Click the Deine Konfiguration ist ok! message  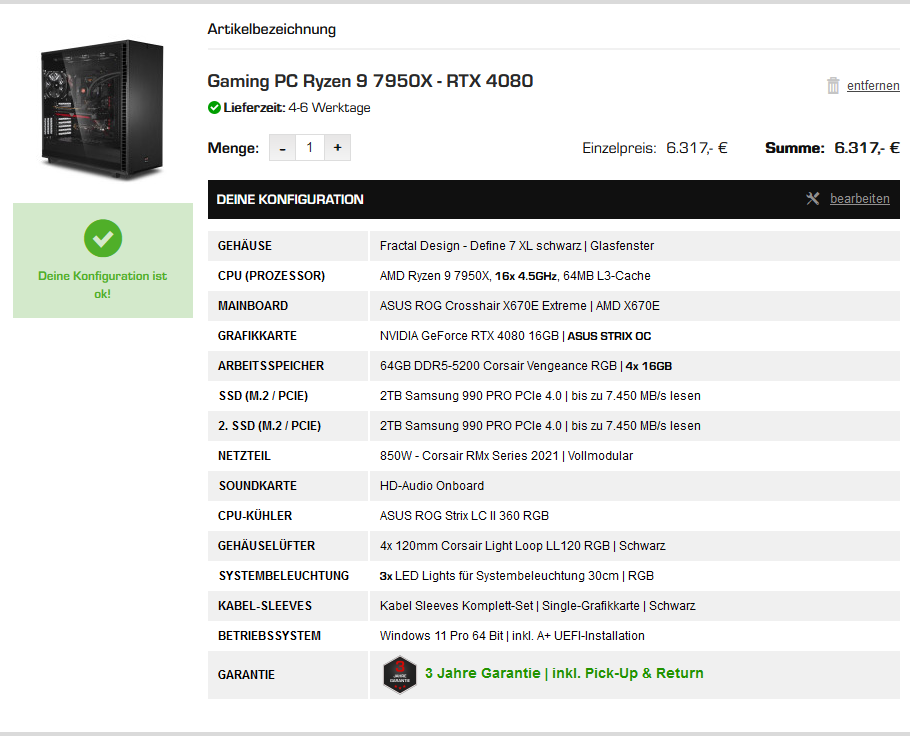[x=103, y=284]
